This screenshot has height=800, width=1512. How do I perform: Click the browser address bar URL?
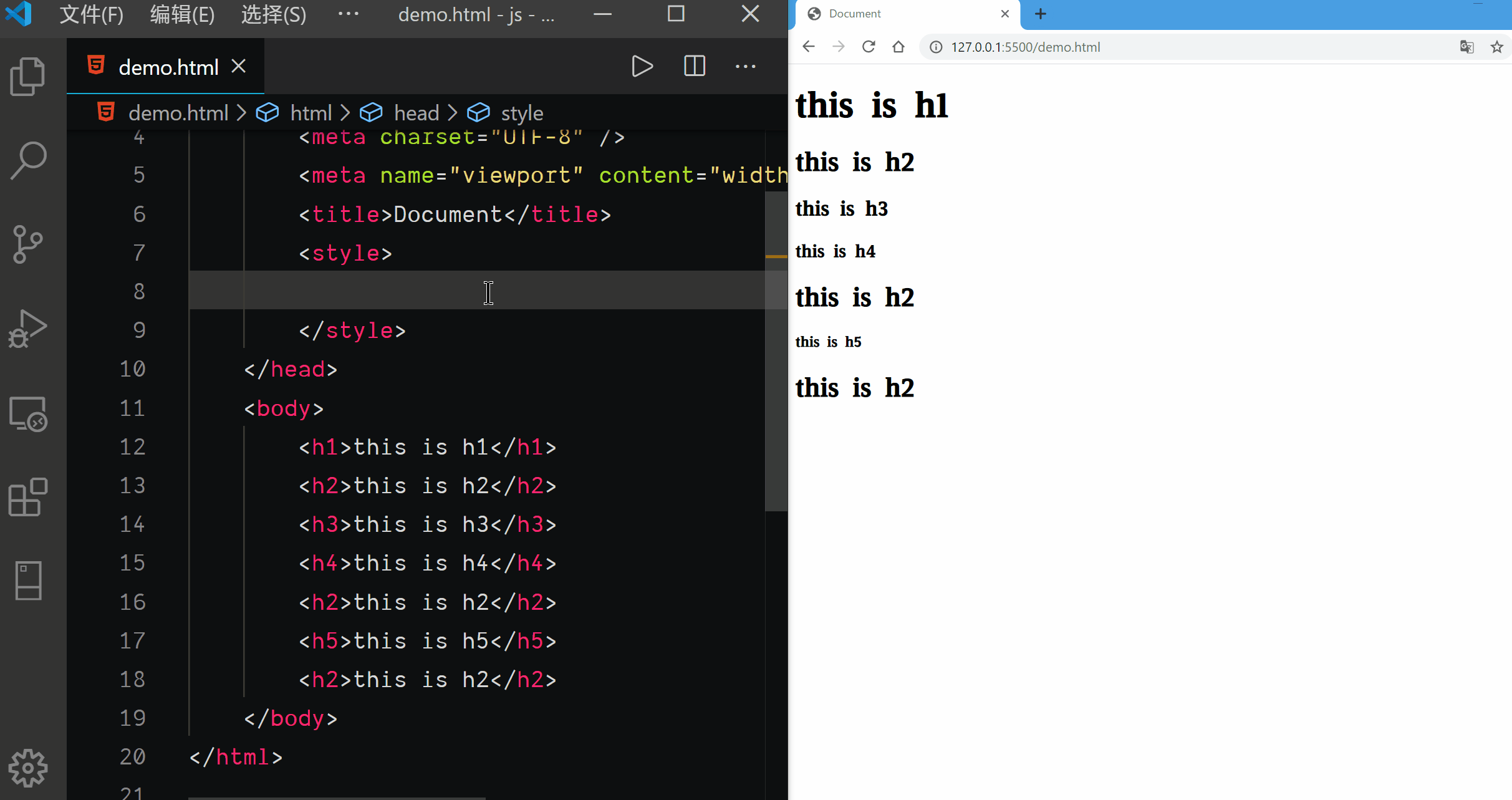[x=1025, y=47]
